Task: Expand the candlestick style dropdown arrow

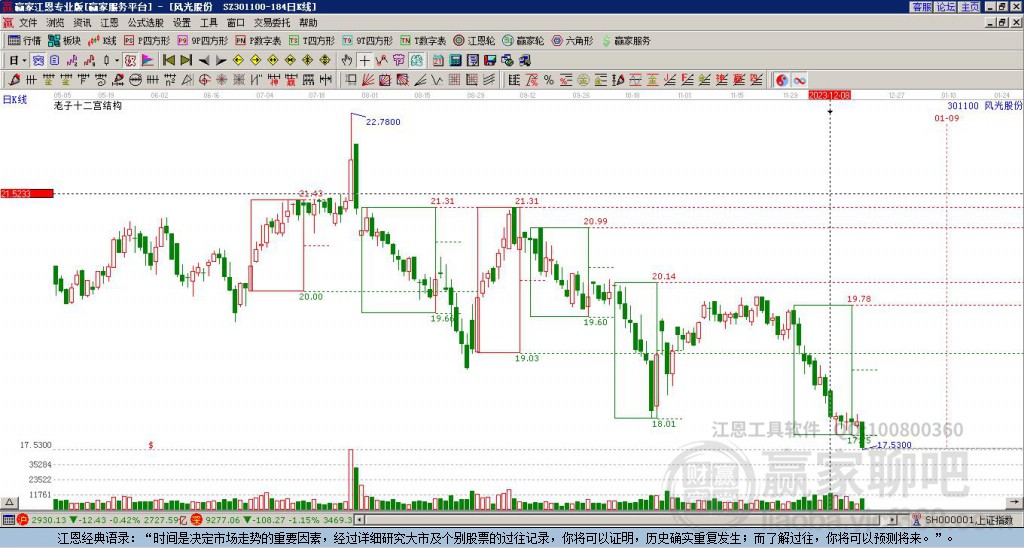Action: [x=117, y=60]
